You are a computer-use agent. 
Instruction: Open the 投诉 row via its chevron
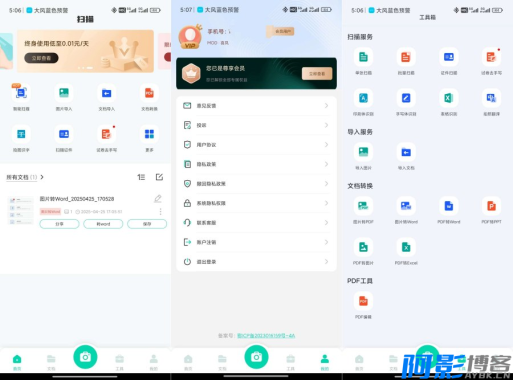pos(326,125)
